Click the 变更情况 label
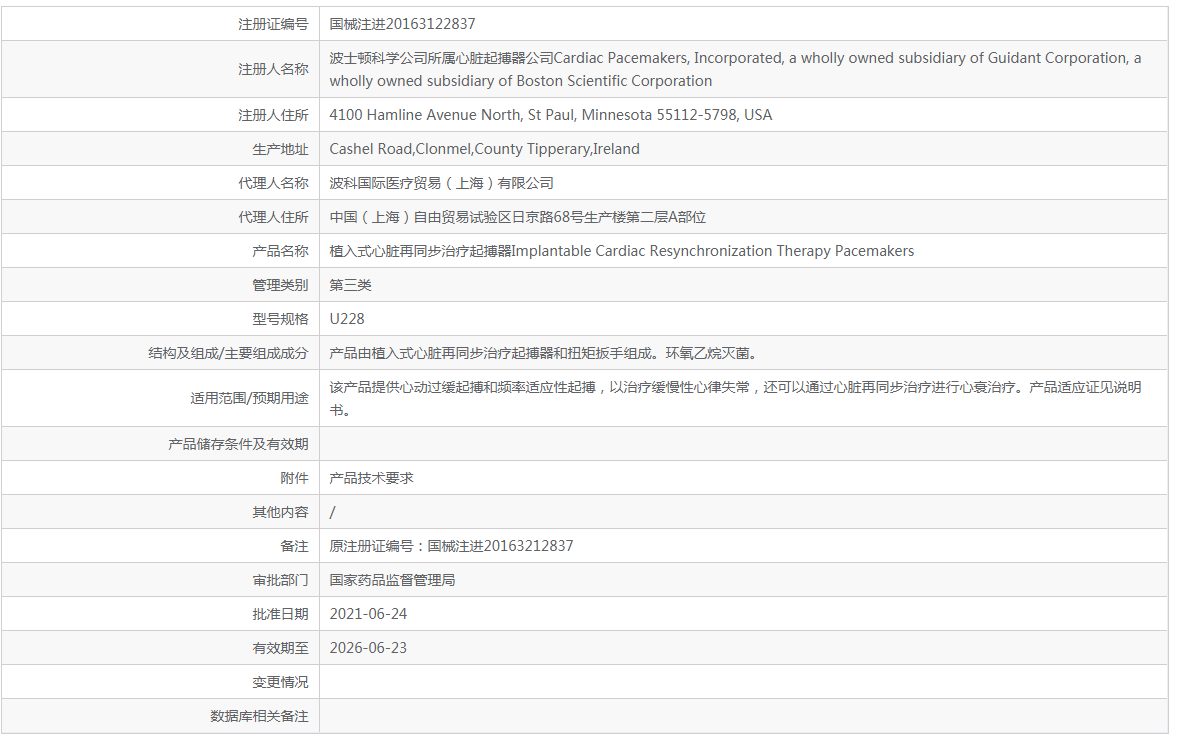 click(x=279, y=683)
